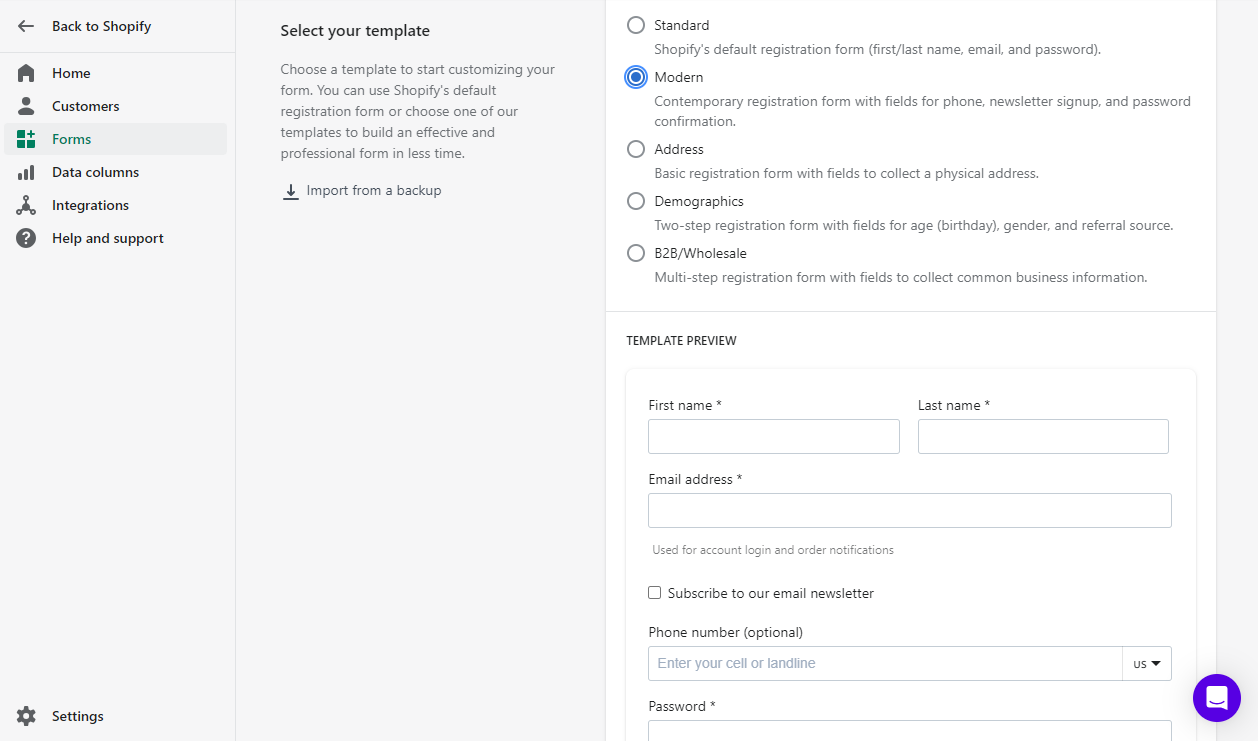Viewport: 1258px width, 741px height.
Task: Select the Standard template radio button
Action: click(636, 25)
